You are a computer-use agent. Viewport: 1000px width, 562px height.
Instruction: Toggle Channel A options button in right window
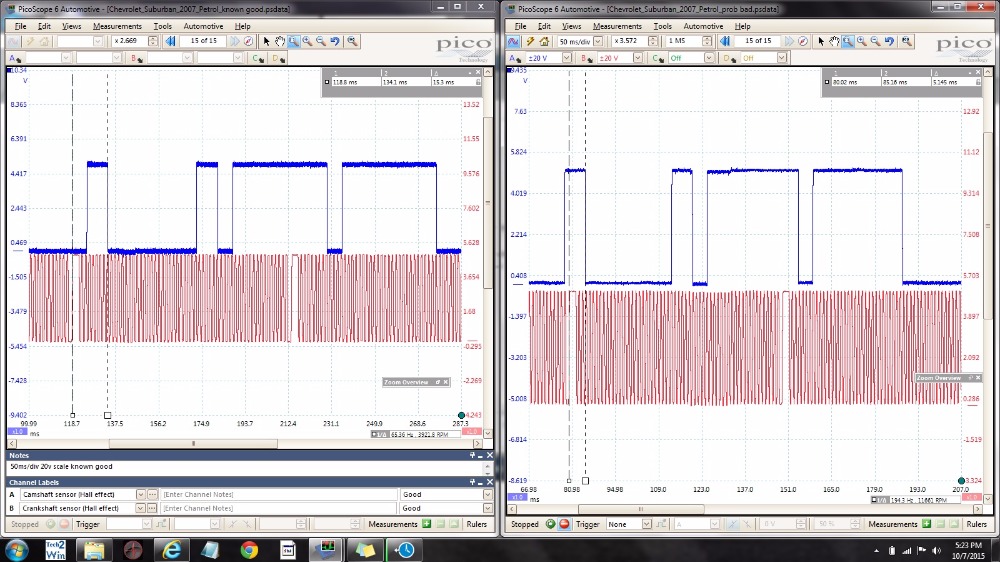click(x=516, y=58)
